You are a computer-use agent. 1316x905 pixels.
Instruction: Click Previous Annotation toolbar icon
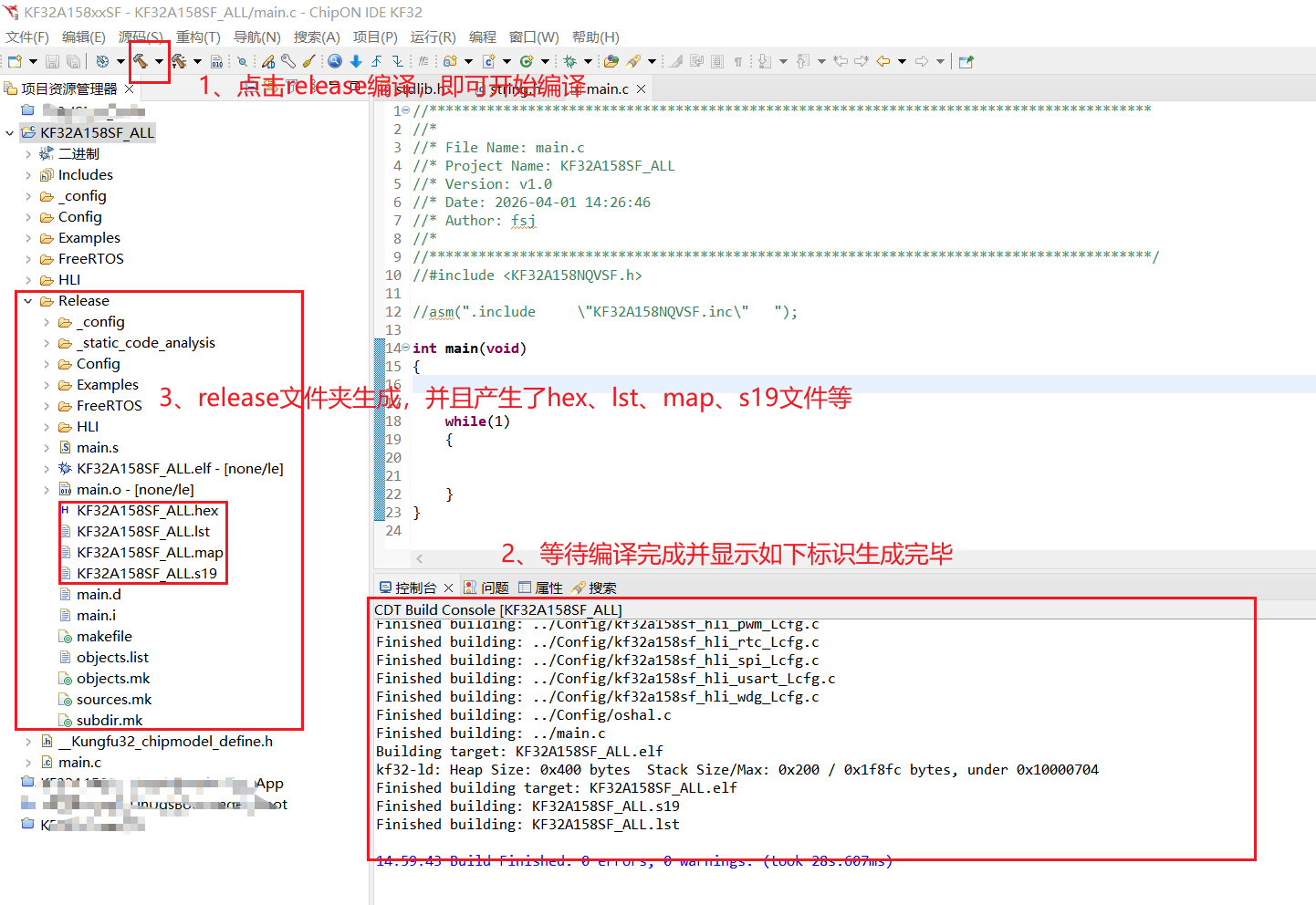click(803, 61)
